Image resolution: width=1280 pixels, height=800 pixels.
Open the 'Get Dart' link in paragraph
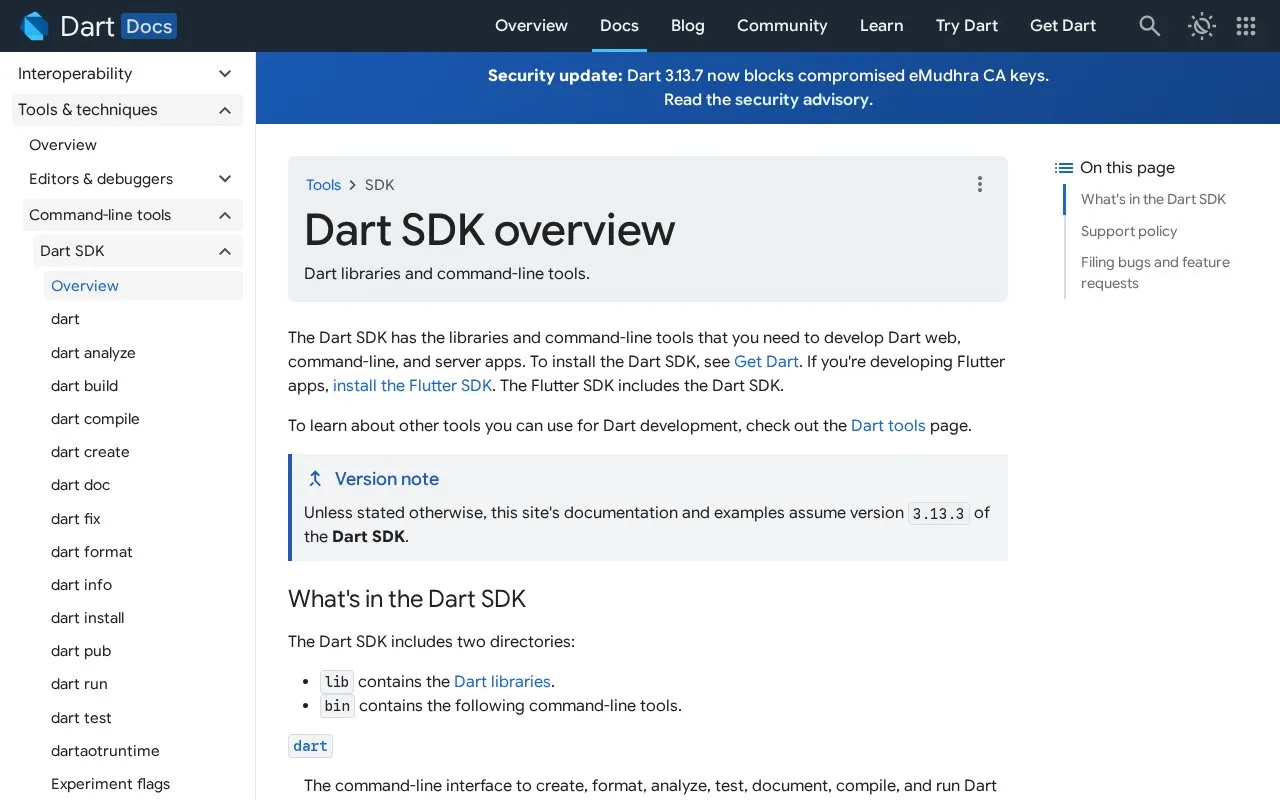766,362
